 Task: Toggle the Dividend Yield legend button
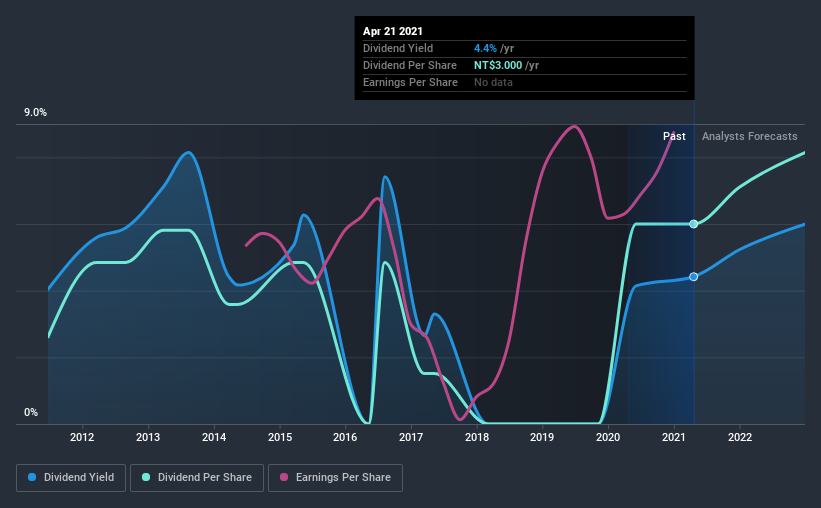pyautogui.click(x=71, y=478)
